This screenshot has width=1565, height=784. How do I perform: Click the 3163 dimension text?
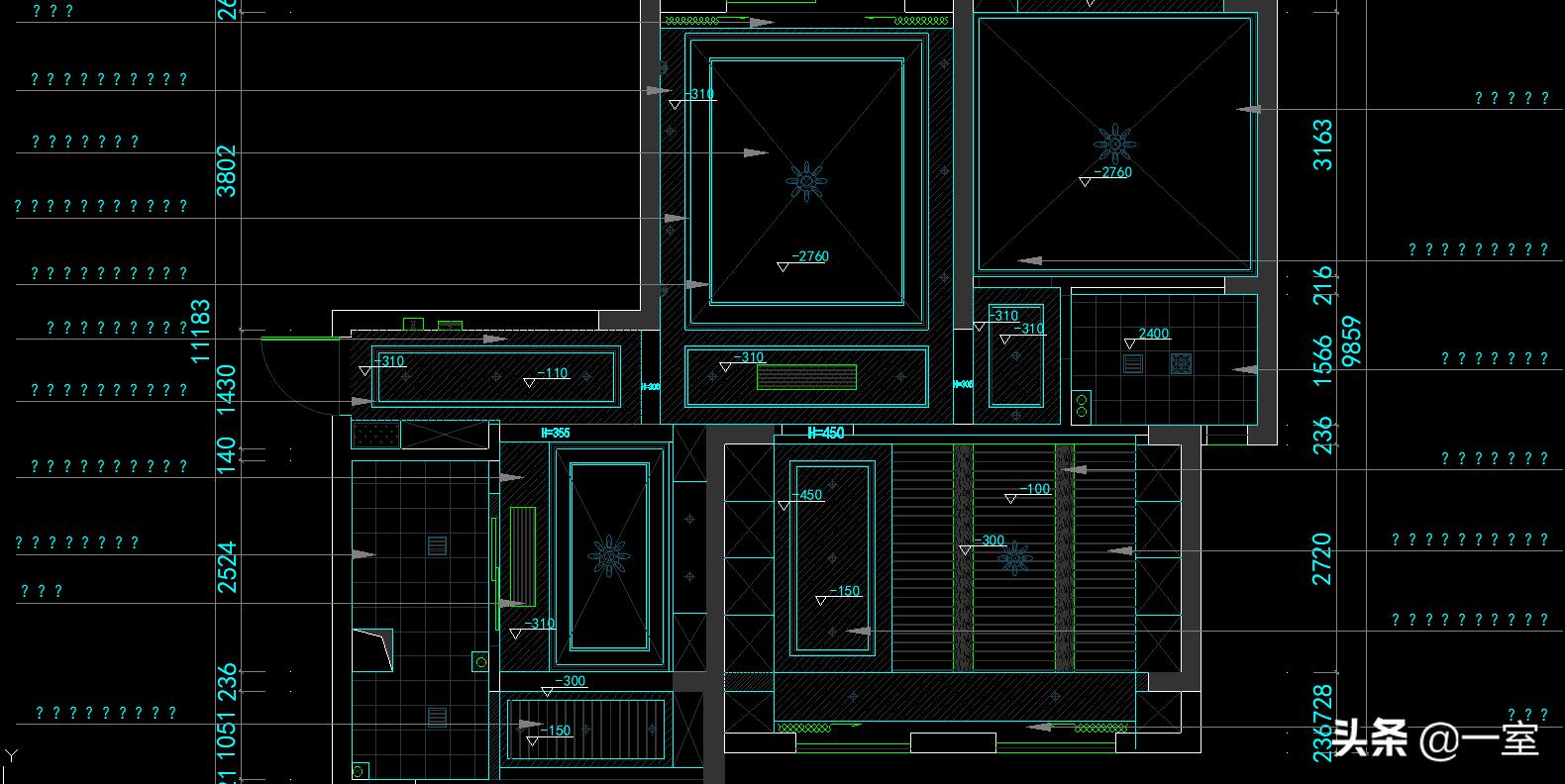1322,145
